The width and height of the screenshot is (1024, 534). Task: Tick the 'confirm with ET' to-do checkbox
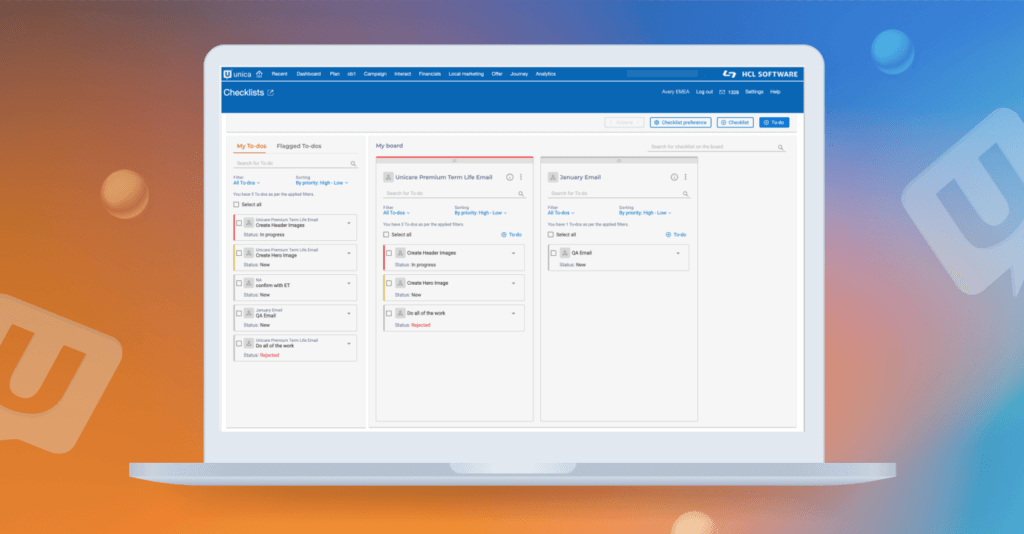pyautogui.click(x=238, y=283)
